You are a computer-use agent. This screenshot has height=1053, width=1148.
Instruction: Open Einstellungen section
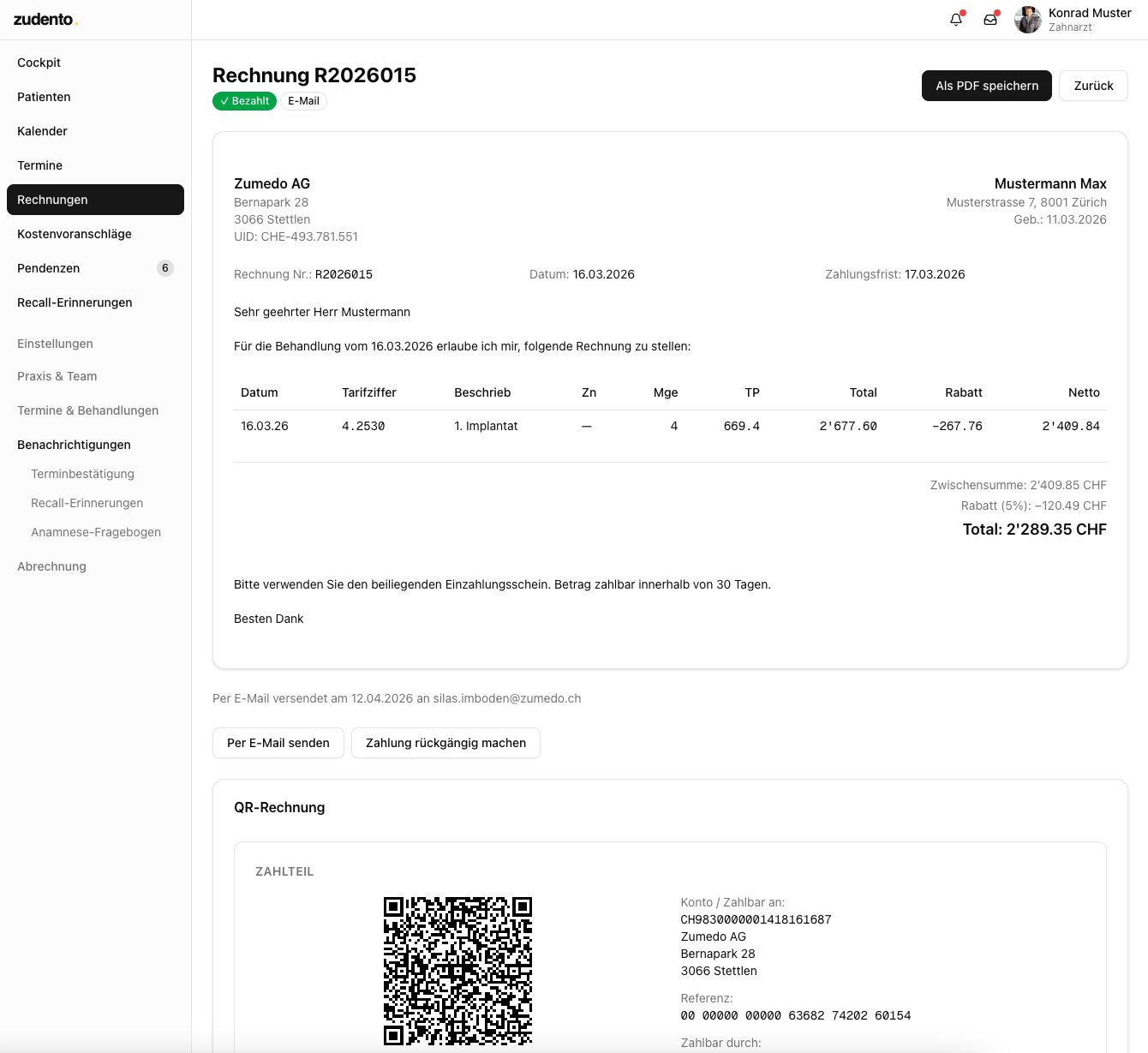[x=55, y=344]
